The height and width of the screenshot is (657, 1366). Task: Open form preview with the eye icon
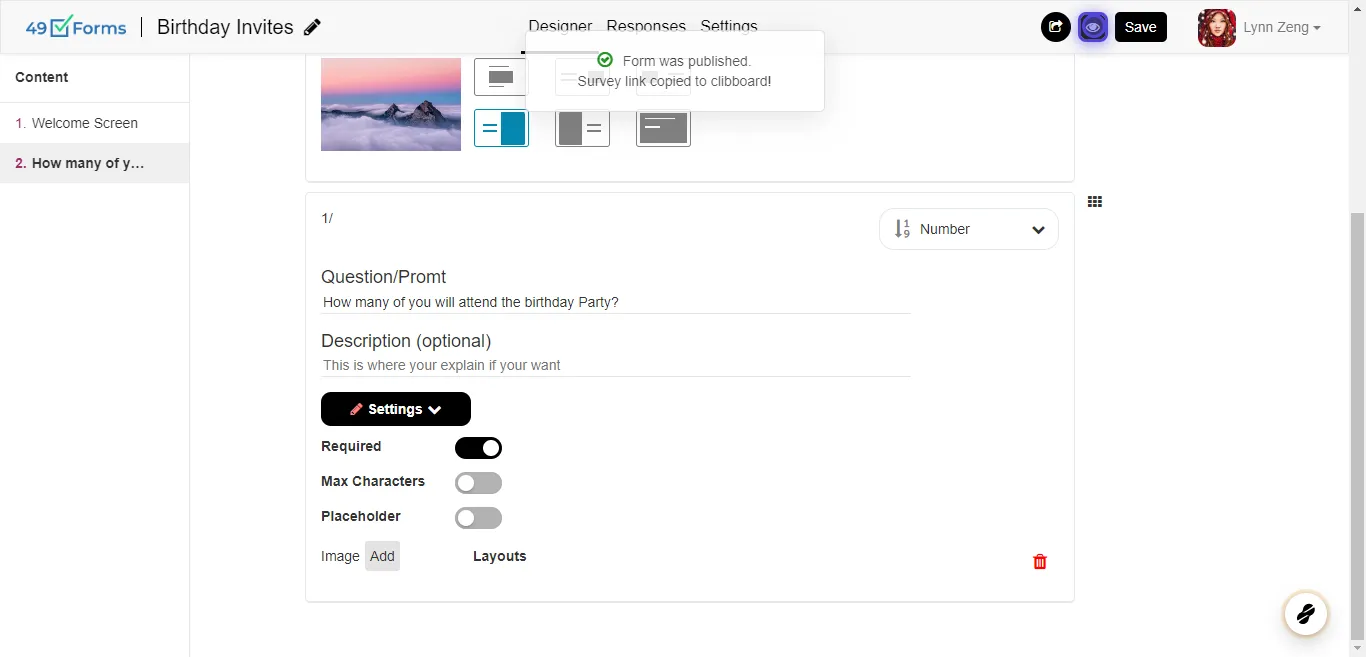(x=1093, y=27)
